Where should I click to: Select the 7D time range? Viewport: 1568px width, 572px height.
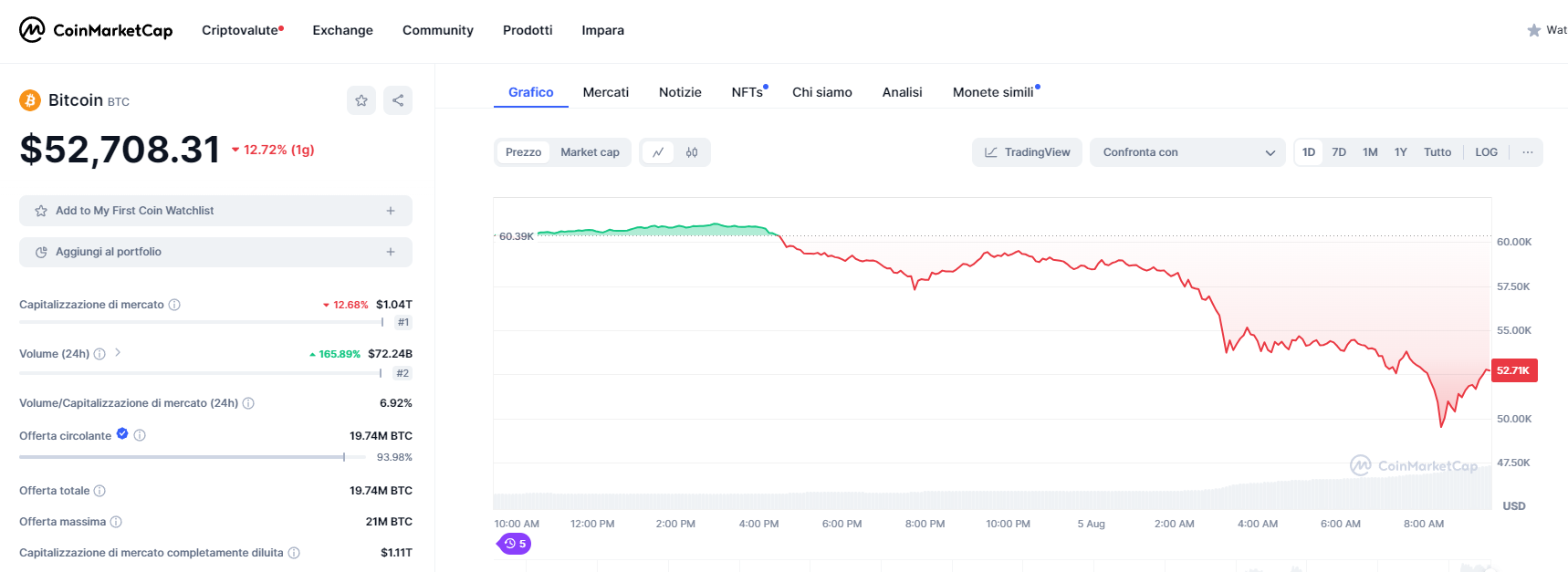click(1339, 152)
